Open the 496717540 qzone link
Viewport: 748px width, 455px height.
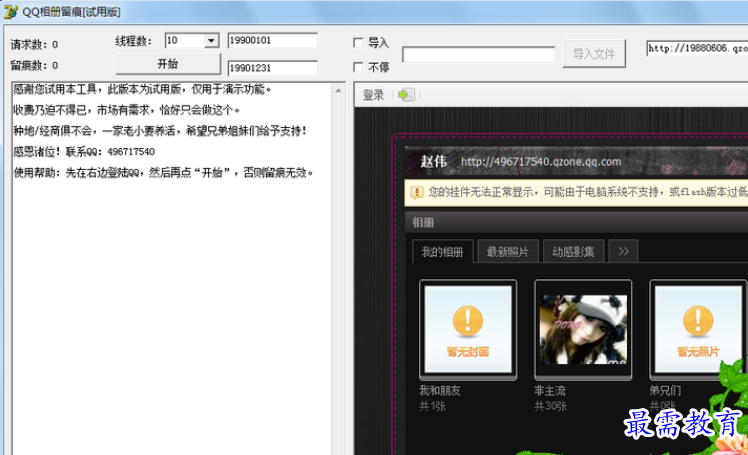541,162
